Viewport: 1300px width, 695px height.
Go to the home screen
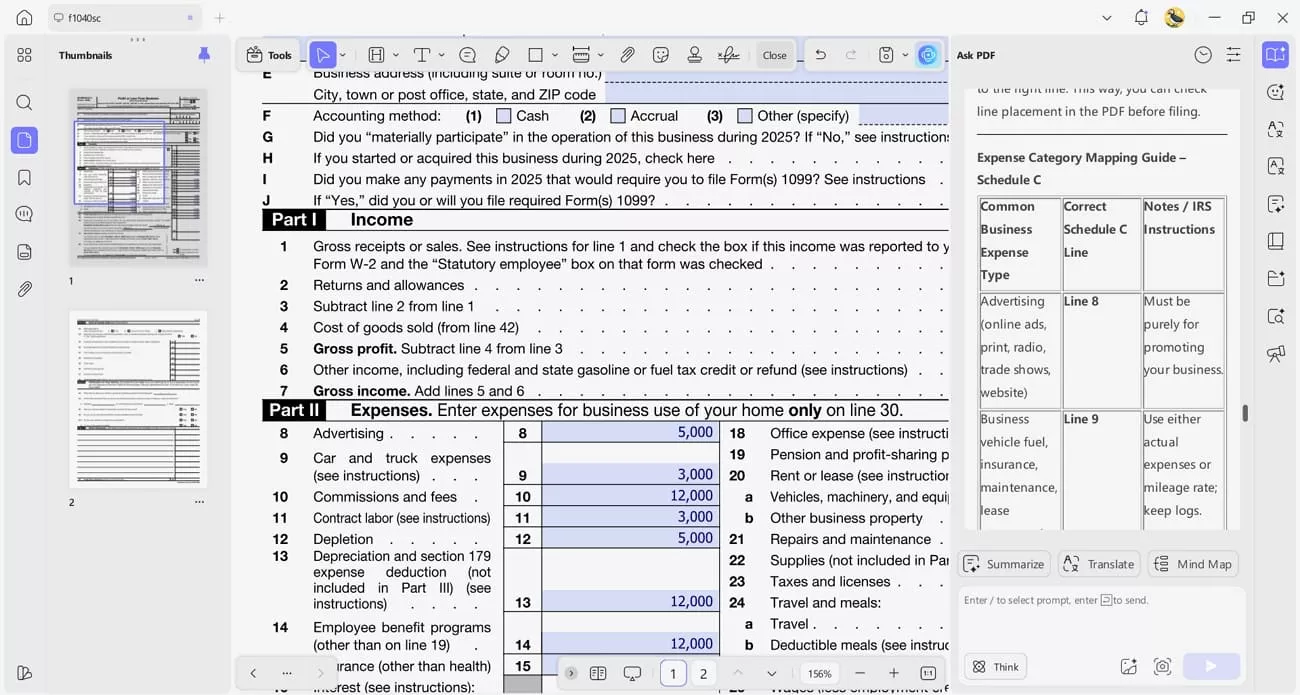click(x=24, y=17)
